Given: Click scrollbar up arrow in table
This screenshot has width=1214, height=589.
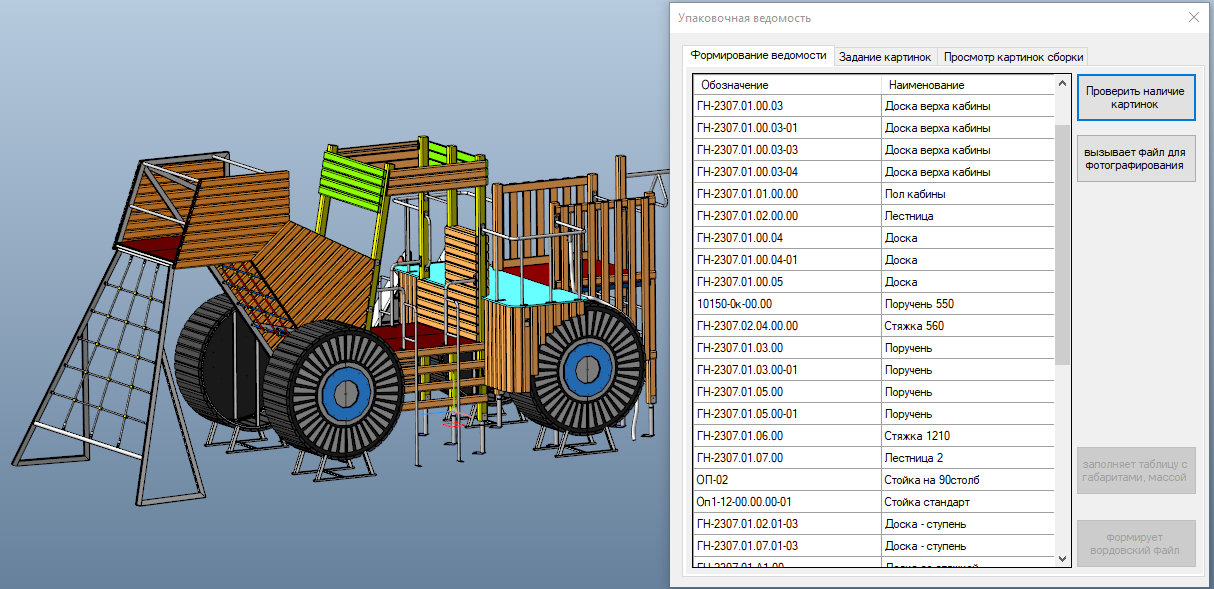Looking at the screenshot, I should coord(1062,84).
